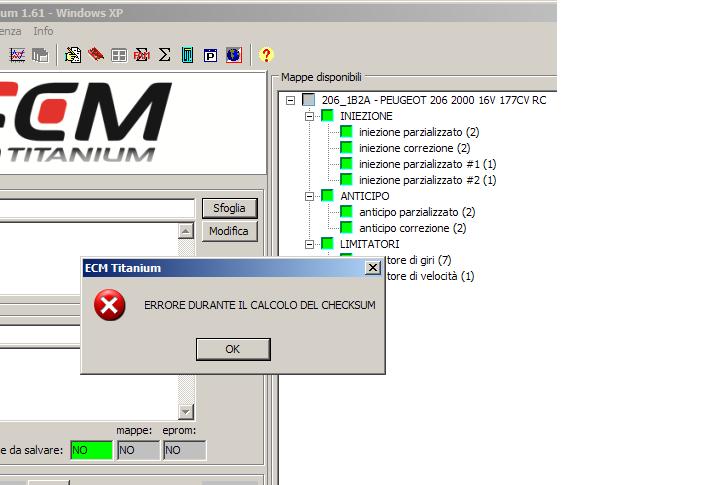This screenshot has width=720, height=485.
Task: Select 206_1B2A - PEUGEOT 206 2000 16V 177CV RC
Action: click(x=434, y=100)
